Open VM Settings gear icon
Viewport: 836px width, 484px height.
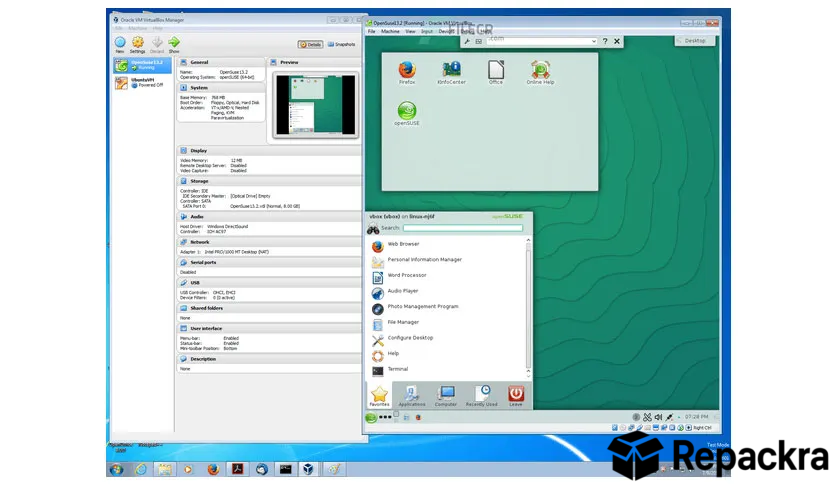pyautogui.click(x=138, y=44)
